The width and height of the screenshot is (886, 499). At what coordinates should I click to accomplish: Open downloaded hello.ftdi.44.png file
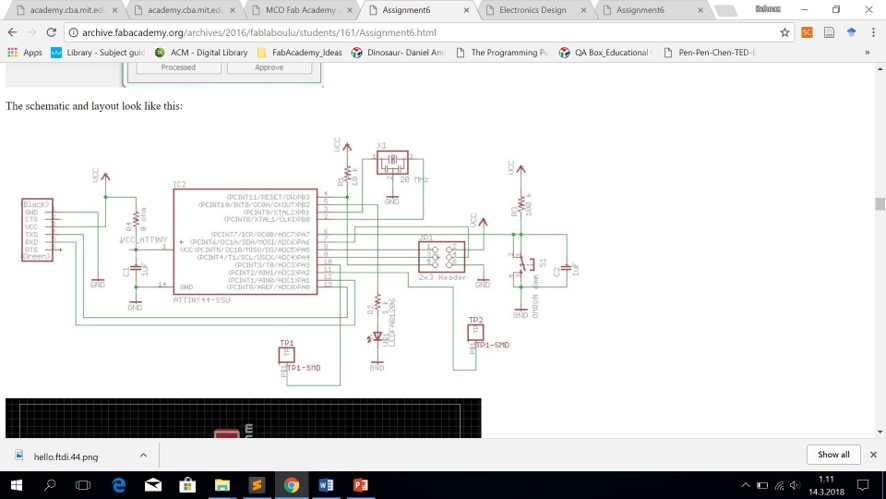click(x=66, y=456)
